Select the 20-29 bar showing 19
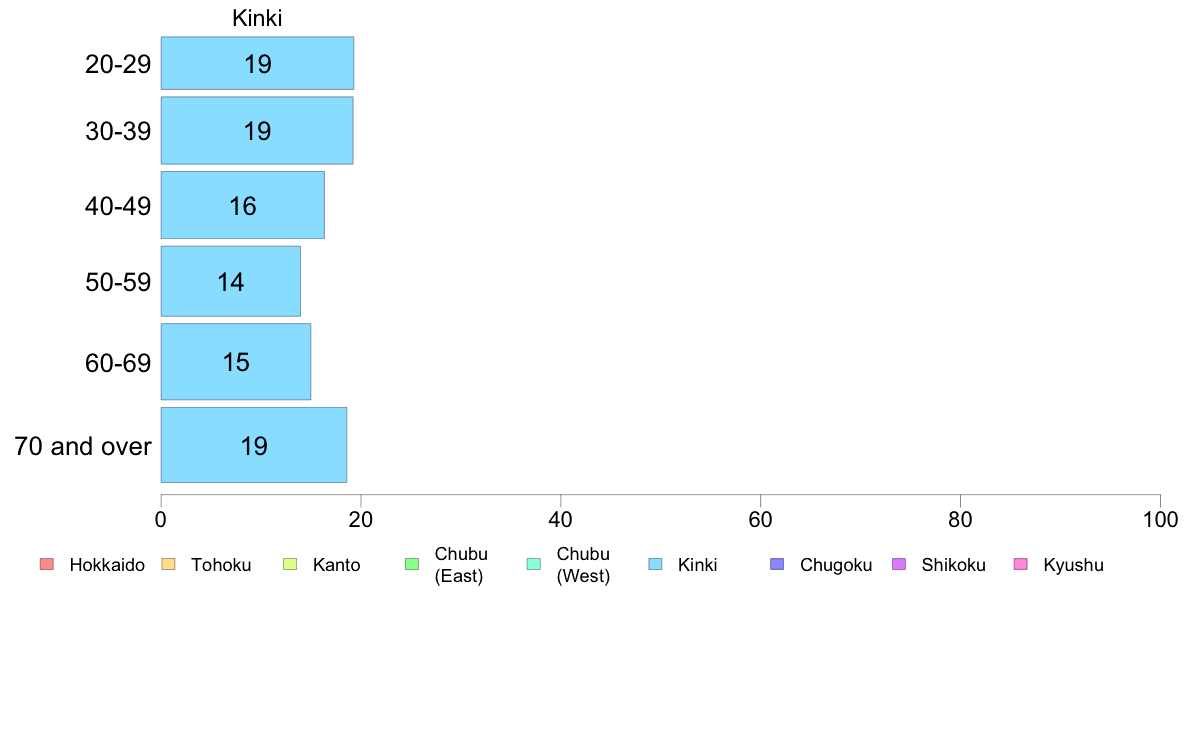1188x736 pixels. tap(257, 63)
